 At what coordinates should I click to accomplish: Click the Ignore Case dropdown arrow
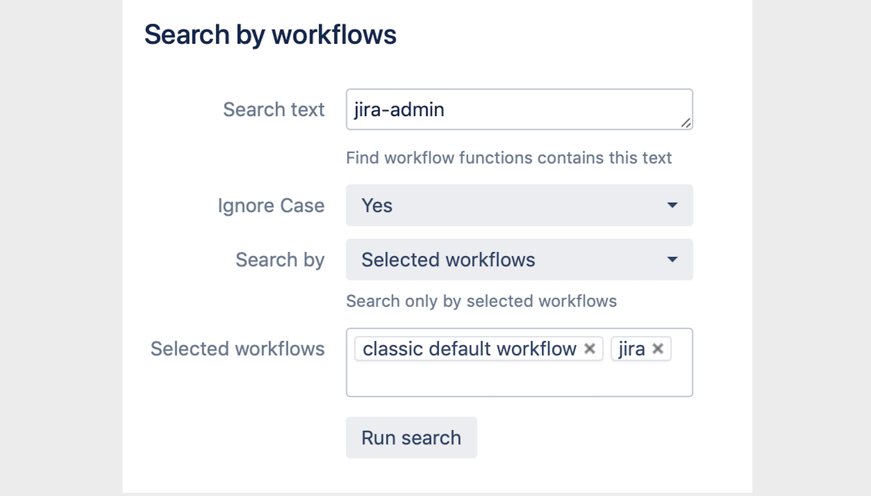pyautogui.click(x=672, y=206)
